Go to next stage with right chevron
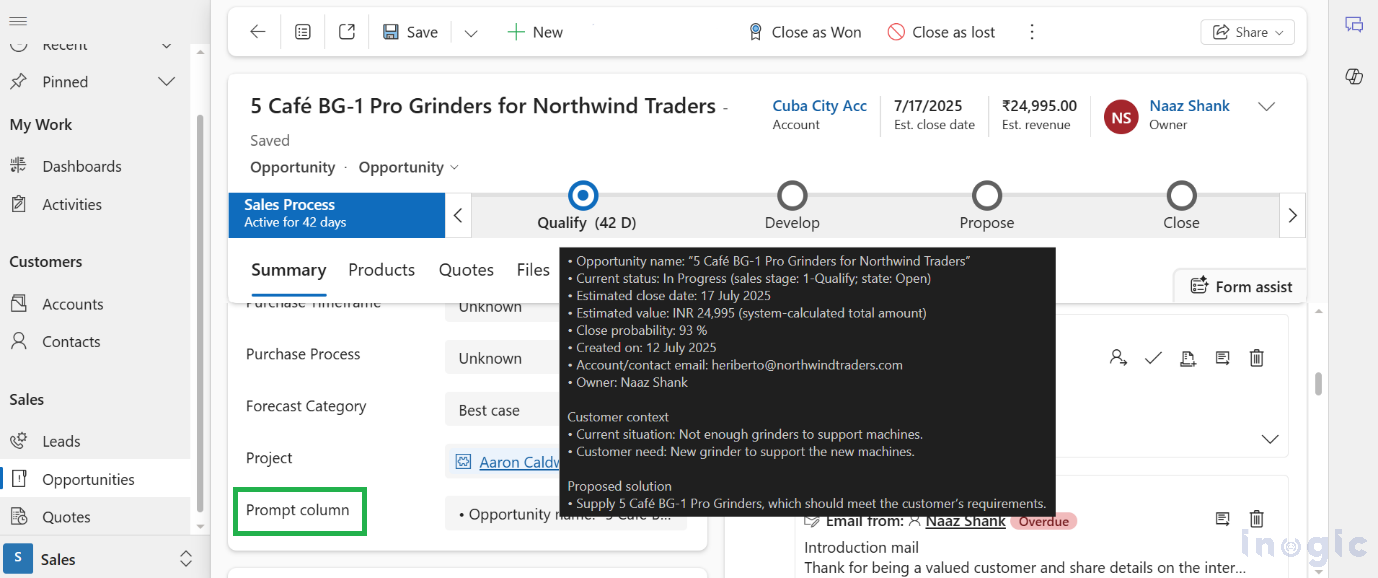This screenshot has width=1378, height=578. tap(1293, 215)
